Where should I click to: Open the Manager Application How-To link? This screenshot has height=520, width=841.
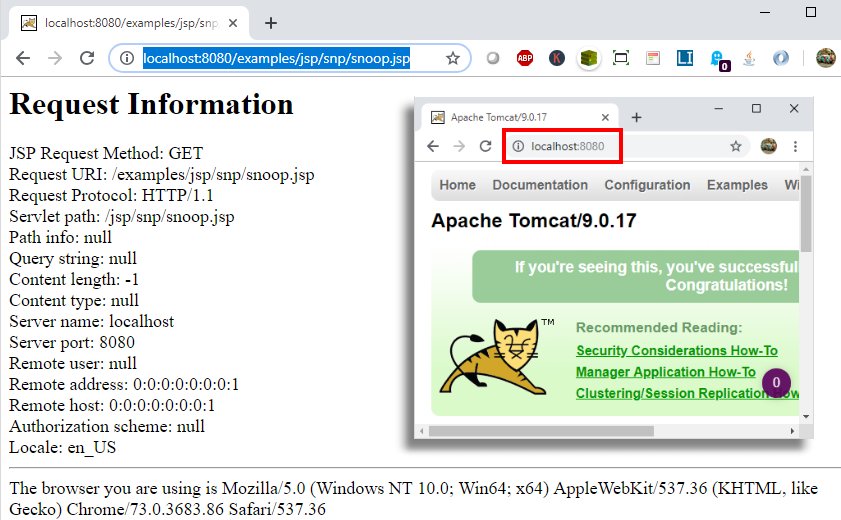pos(665,372)
